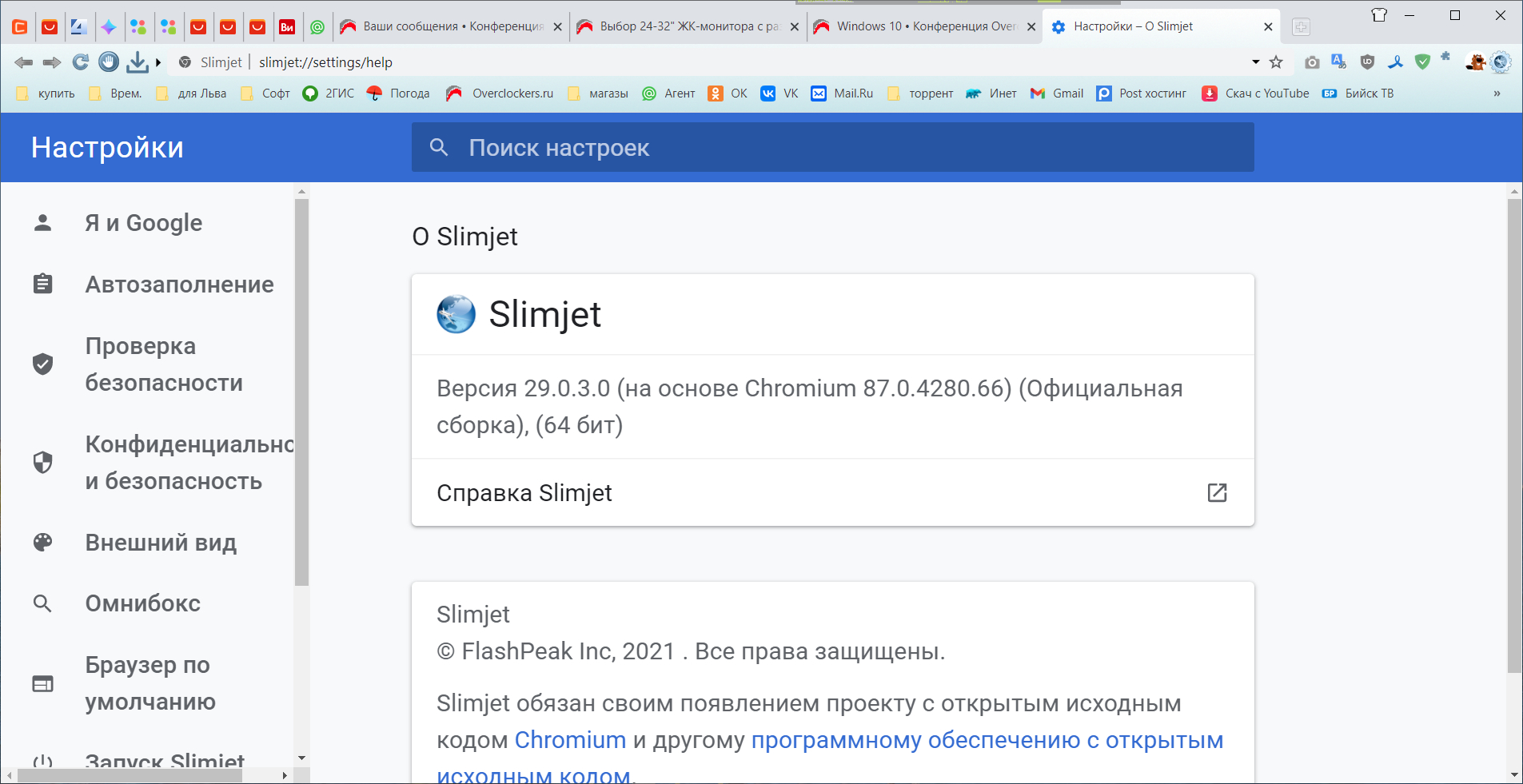Click the reload page icon
Viewport: 1523px width, 784px height.
80,62
